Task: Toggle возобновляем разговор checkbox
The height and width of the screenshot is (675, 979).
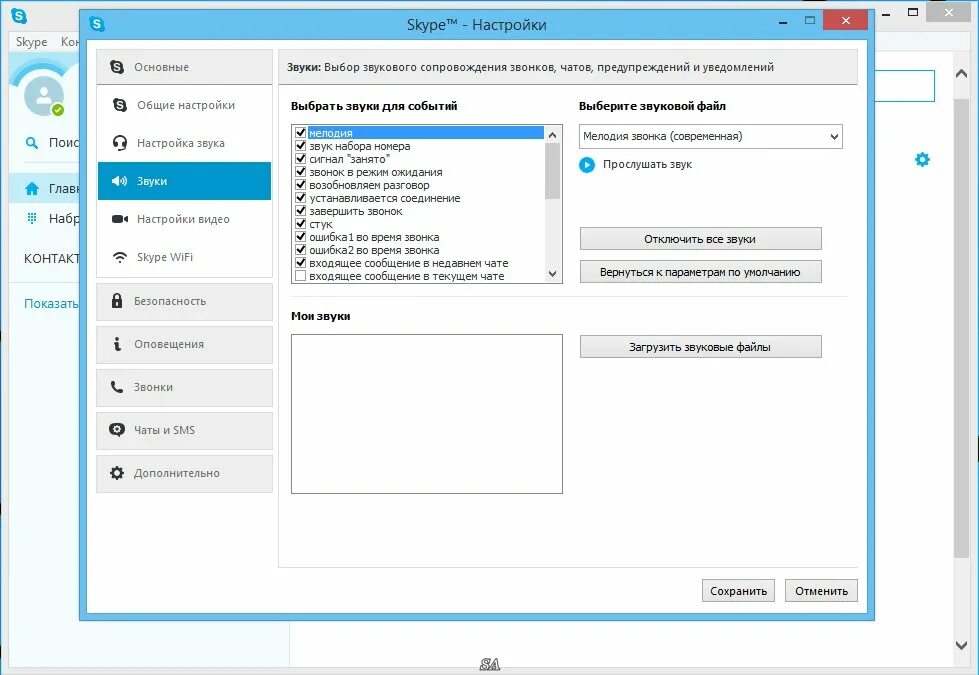Action: coord(300,185)
